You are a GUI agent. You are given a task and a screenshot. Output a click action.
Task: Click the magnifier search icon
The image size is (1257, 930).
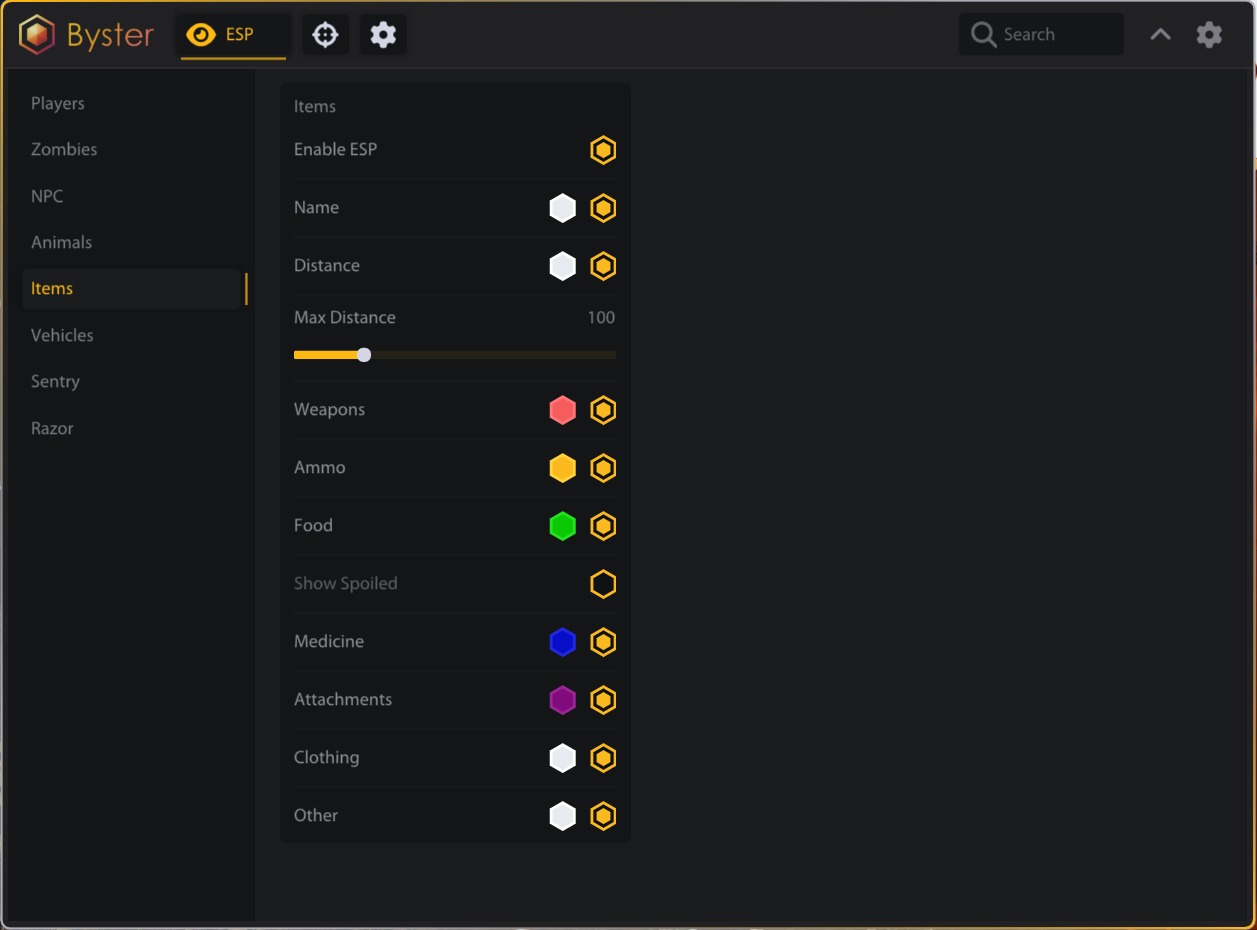click(984, 35)
